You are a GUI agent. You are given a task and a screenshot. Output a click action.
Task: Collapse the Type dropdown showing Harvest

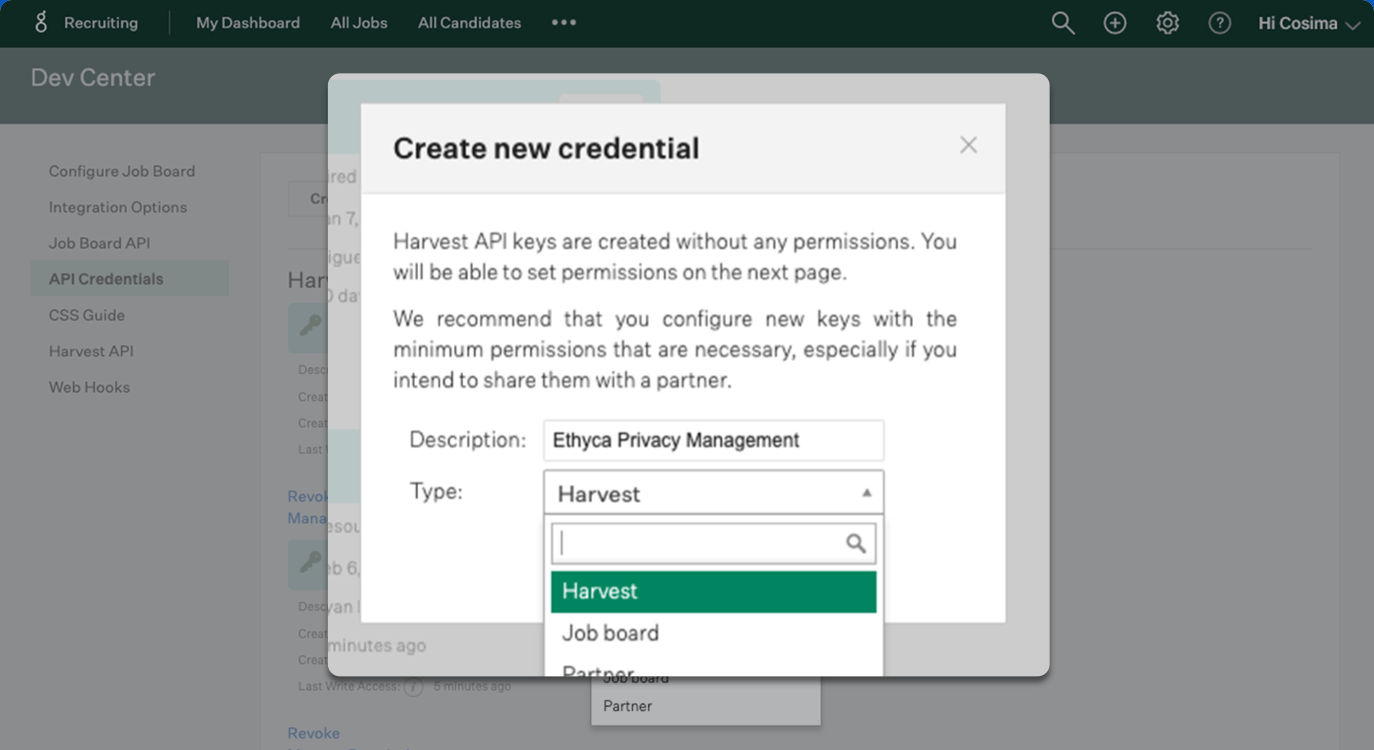click(x=714, y=493)
